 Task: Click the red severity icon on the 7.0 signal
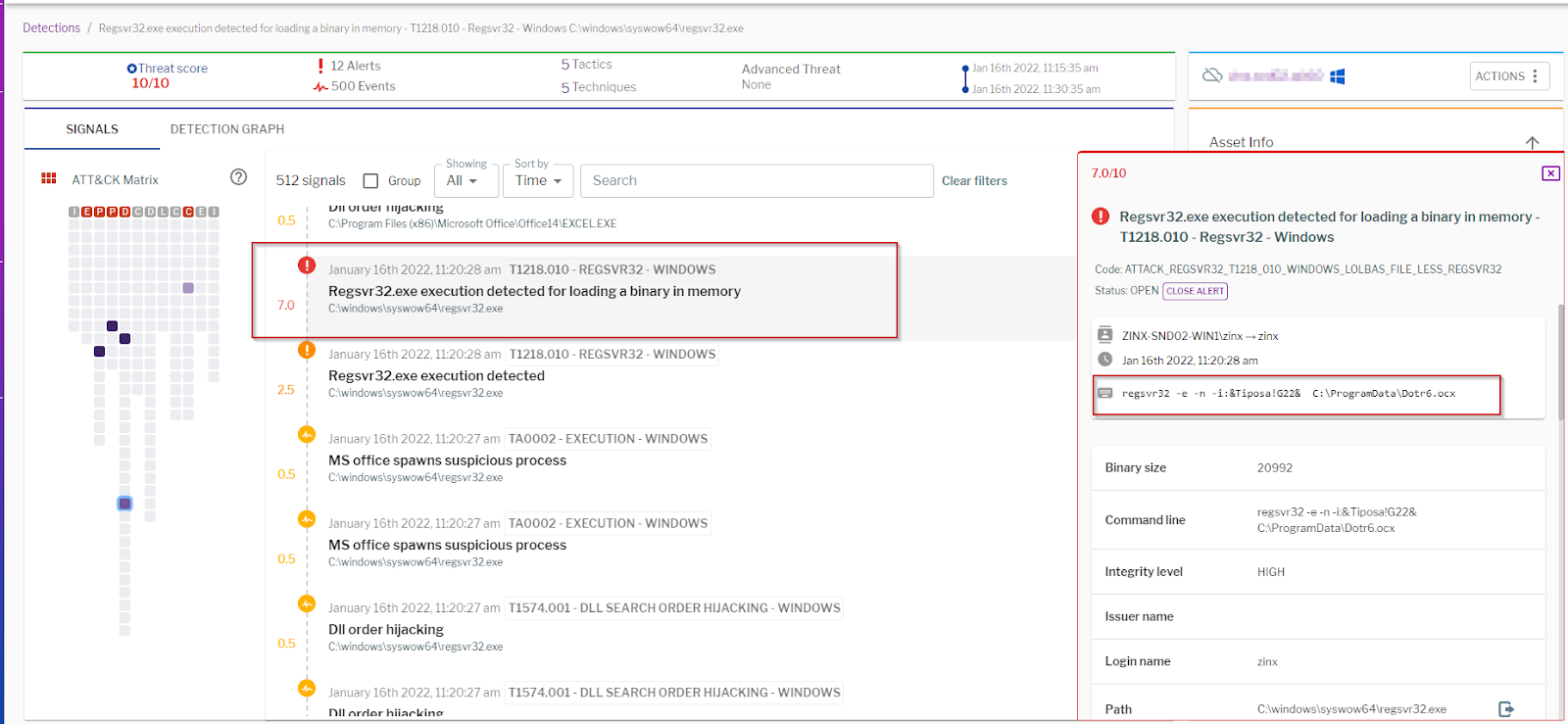point(307,265)
